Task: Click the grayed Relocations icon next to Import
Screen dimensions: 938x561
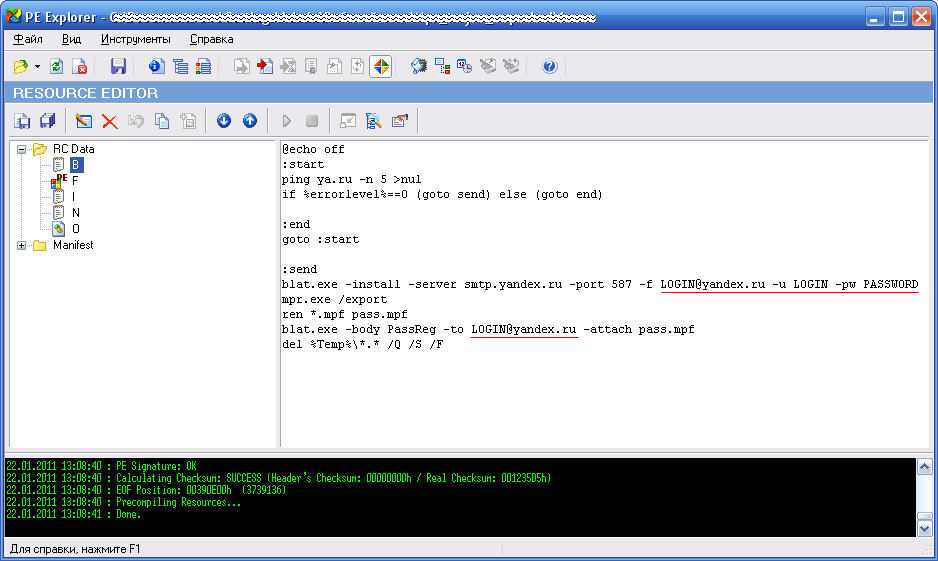Action: (x=288, y=66)
